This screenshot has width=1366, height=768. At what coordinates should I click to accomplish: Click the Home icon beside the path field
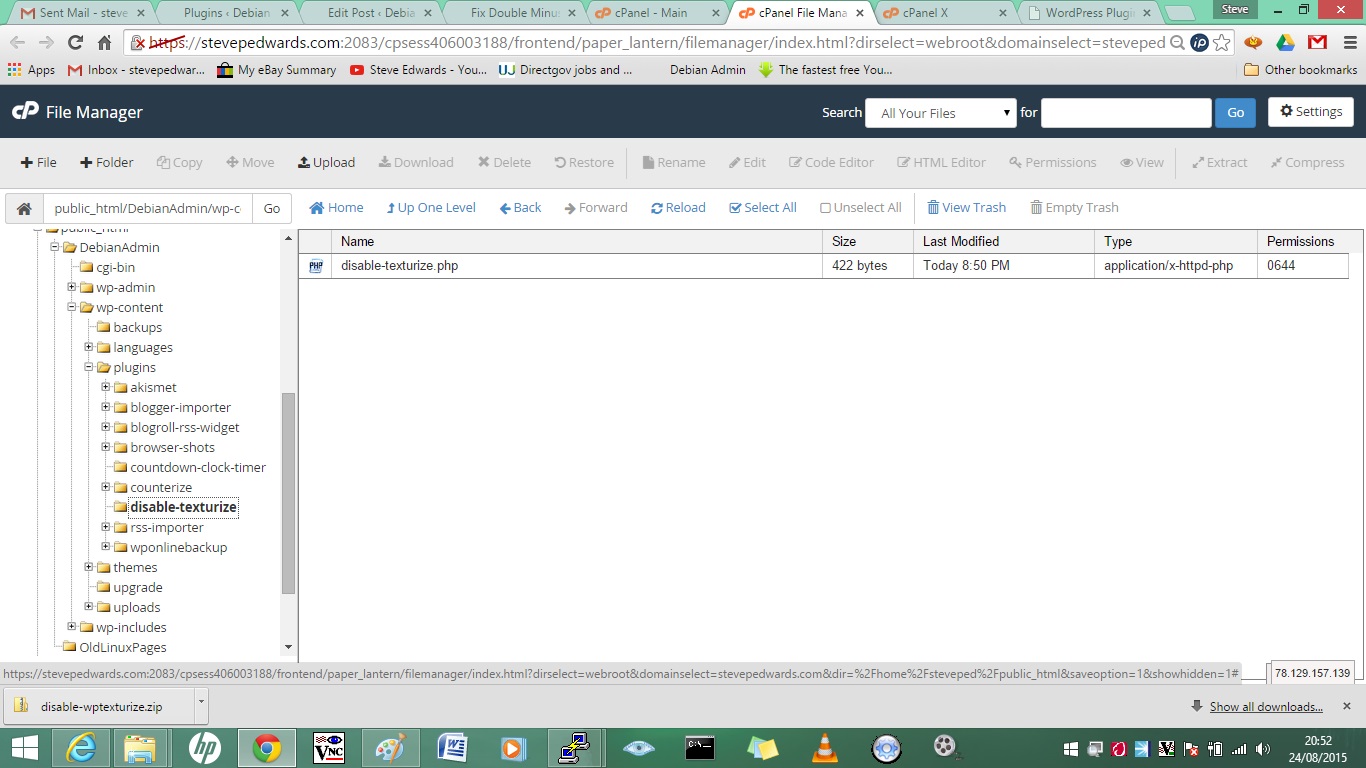24,209
